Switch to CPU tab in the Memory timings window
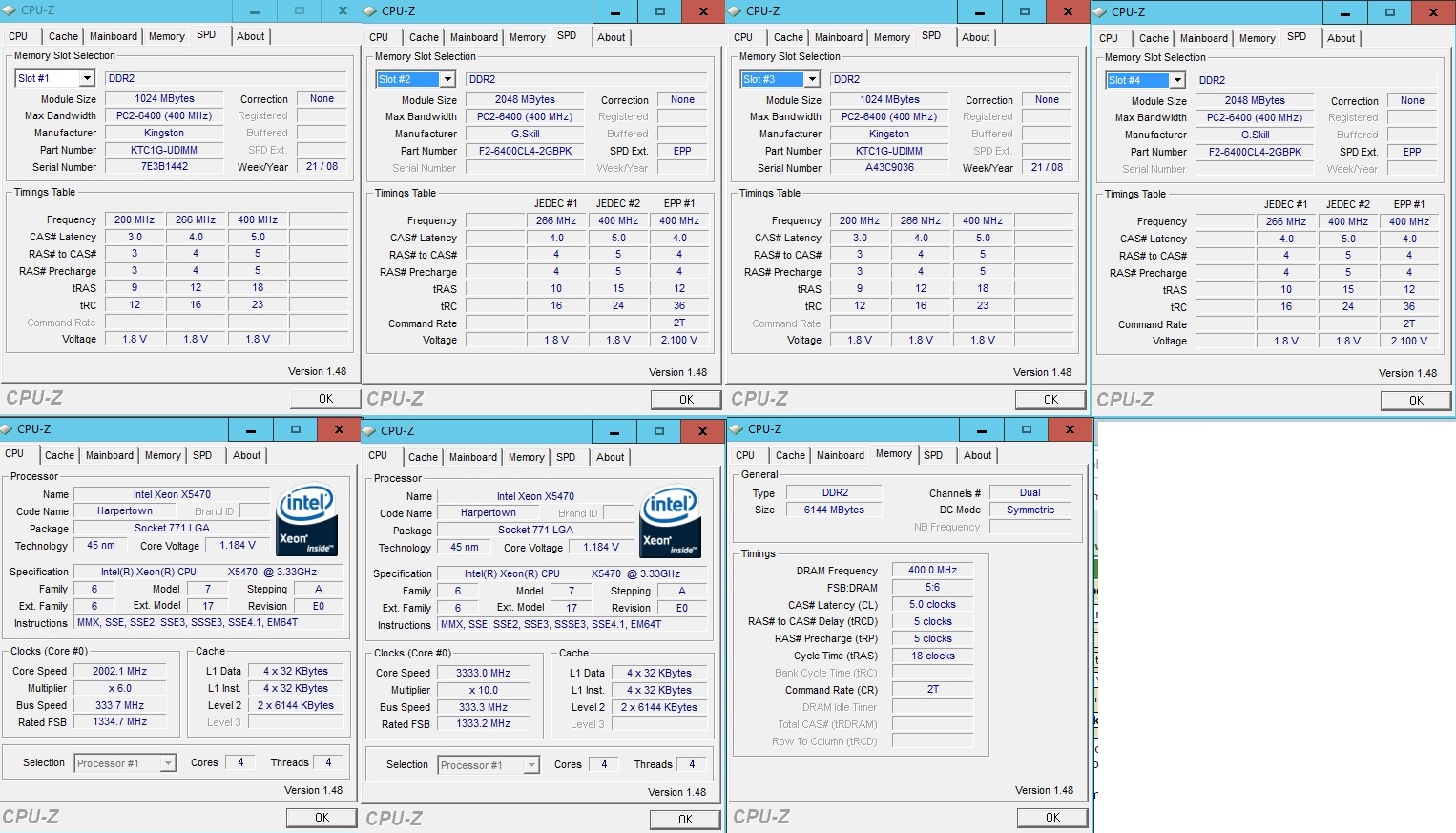1456x833 pixels. click(x=745, y=455)
